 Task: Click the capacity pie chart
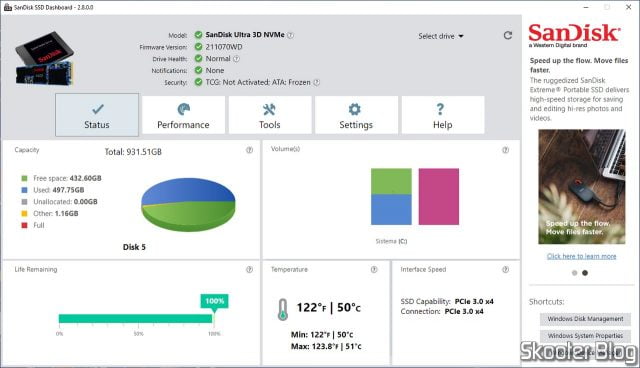tap(188, 204)
